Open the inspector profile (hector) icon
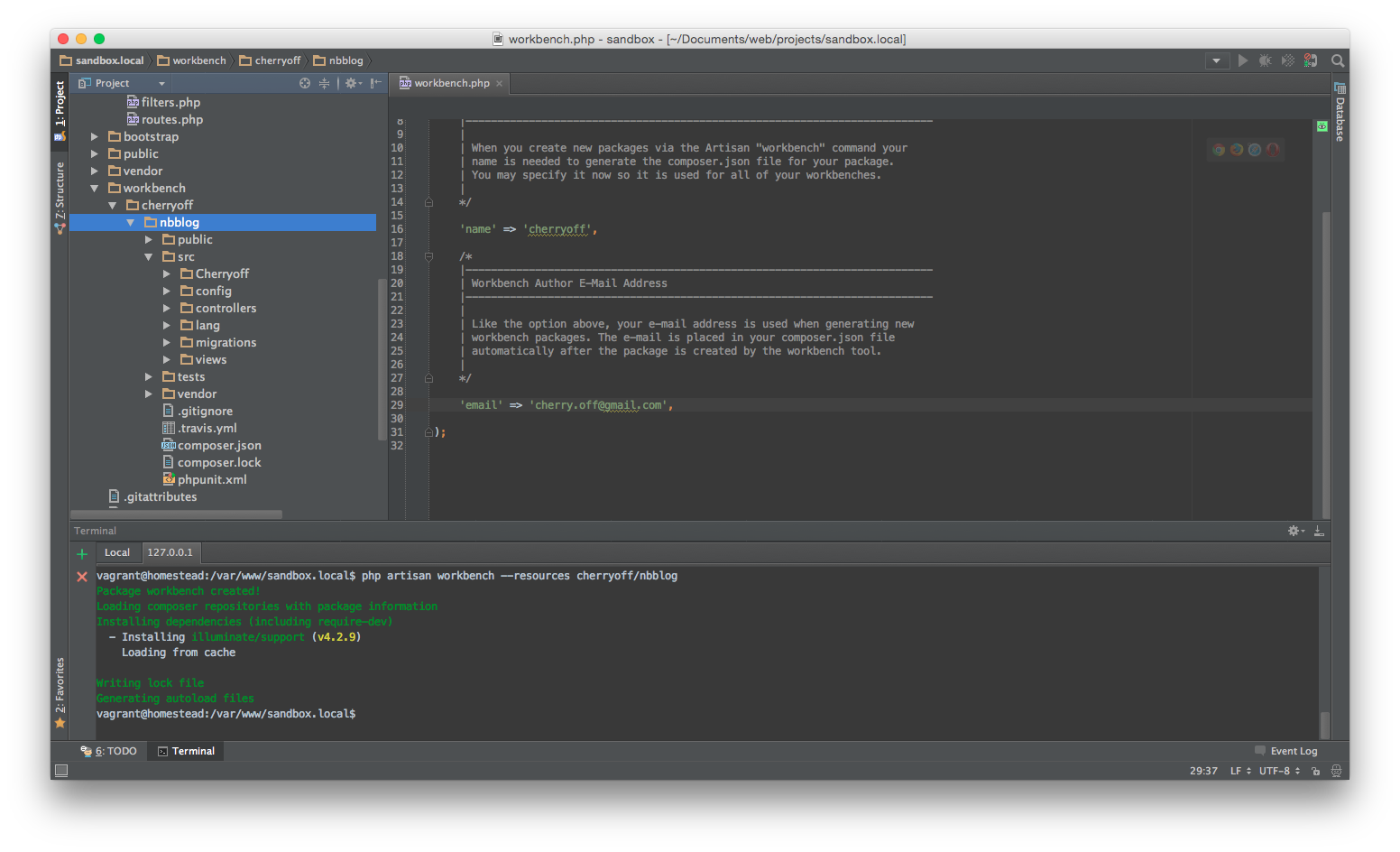 pos(1336,771)
